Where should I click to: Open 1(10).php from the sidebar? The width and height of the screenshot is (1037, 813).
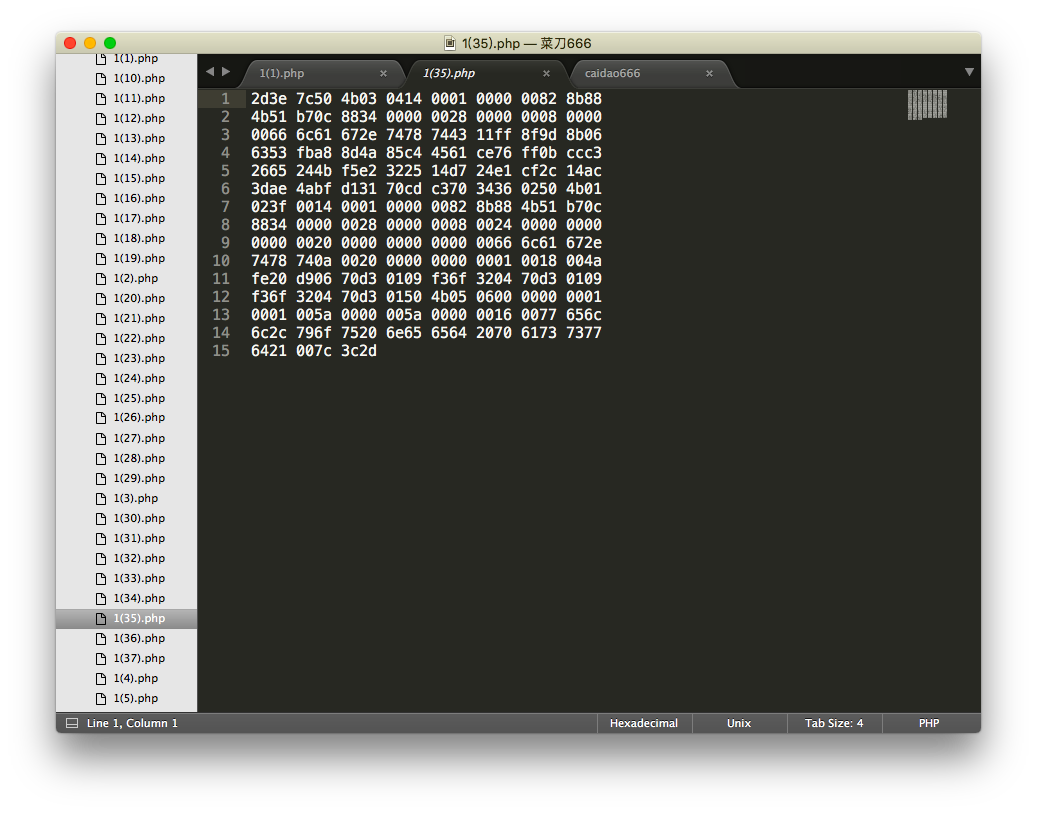click(x=139, y=79)
